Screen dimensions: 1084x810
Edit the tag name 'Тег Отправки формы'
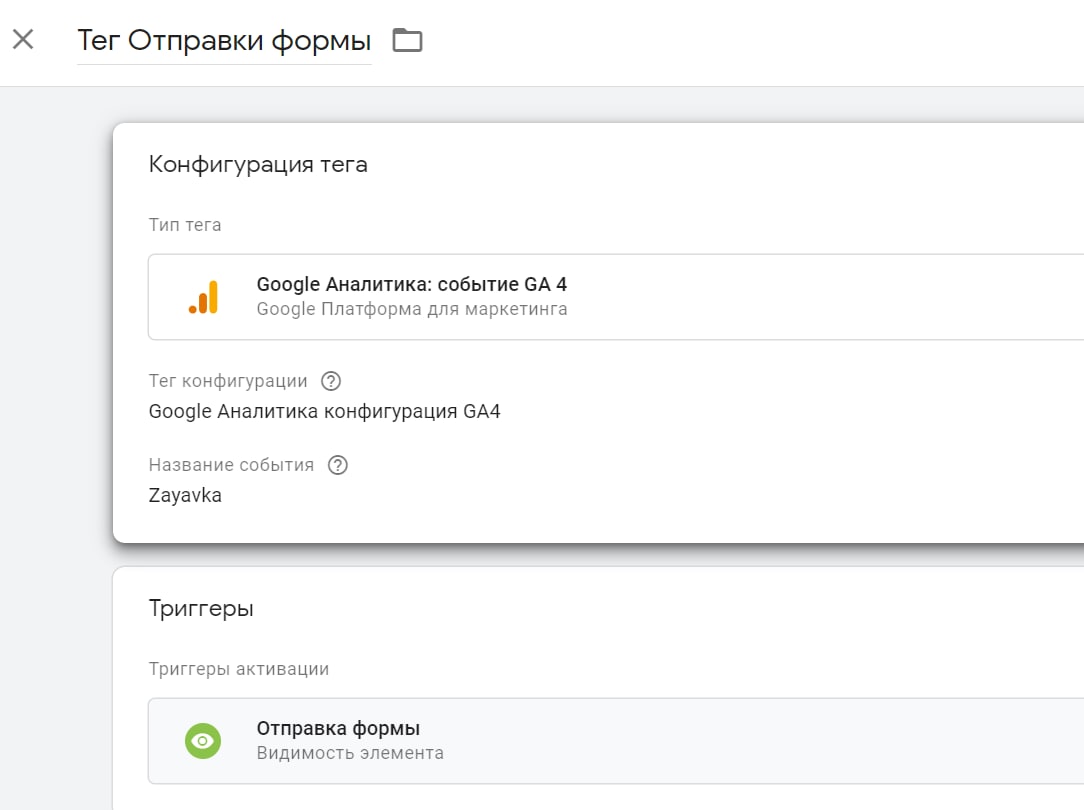pyautogui.click(x=224, y=40)
